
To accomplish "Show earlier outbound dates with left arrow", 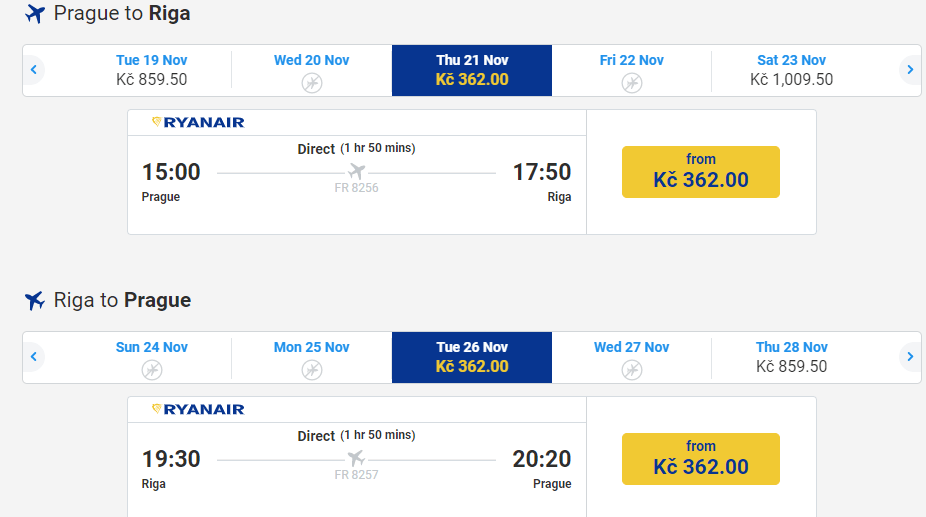I will click(34, 70).
